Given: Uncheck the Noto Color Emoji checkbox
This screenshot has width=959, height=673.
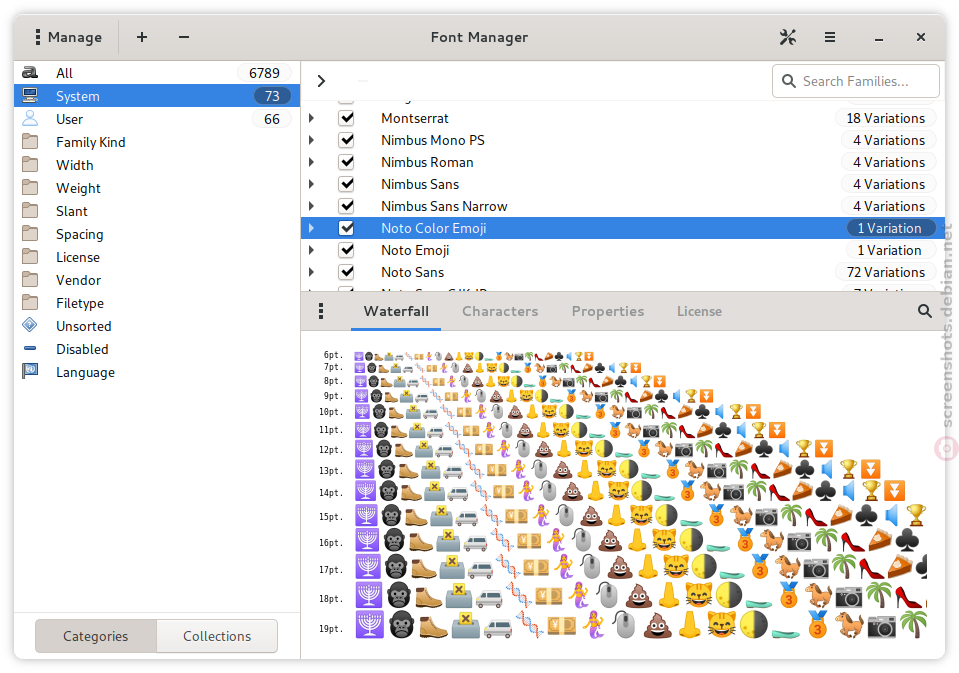Looking at the screenshot, I should point(347,228).
